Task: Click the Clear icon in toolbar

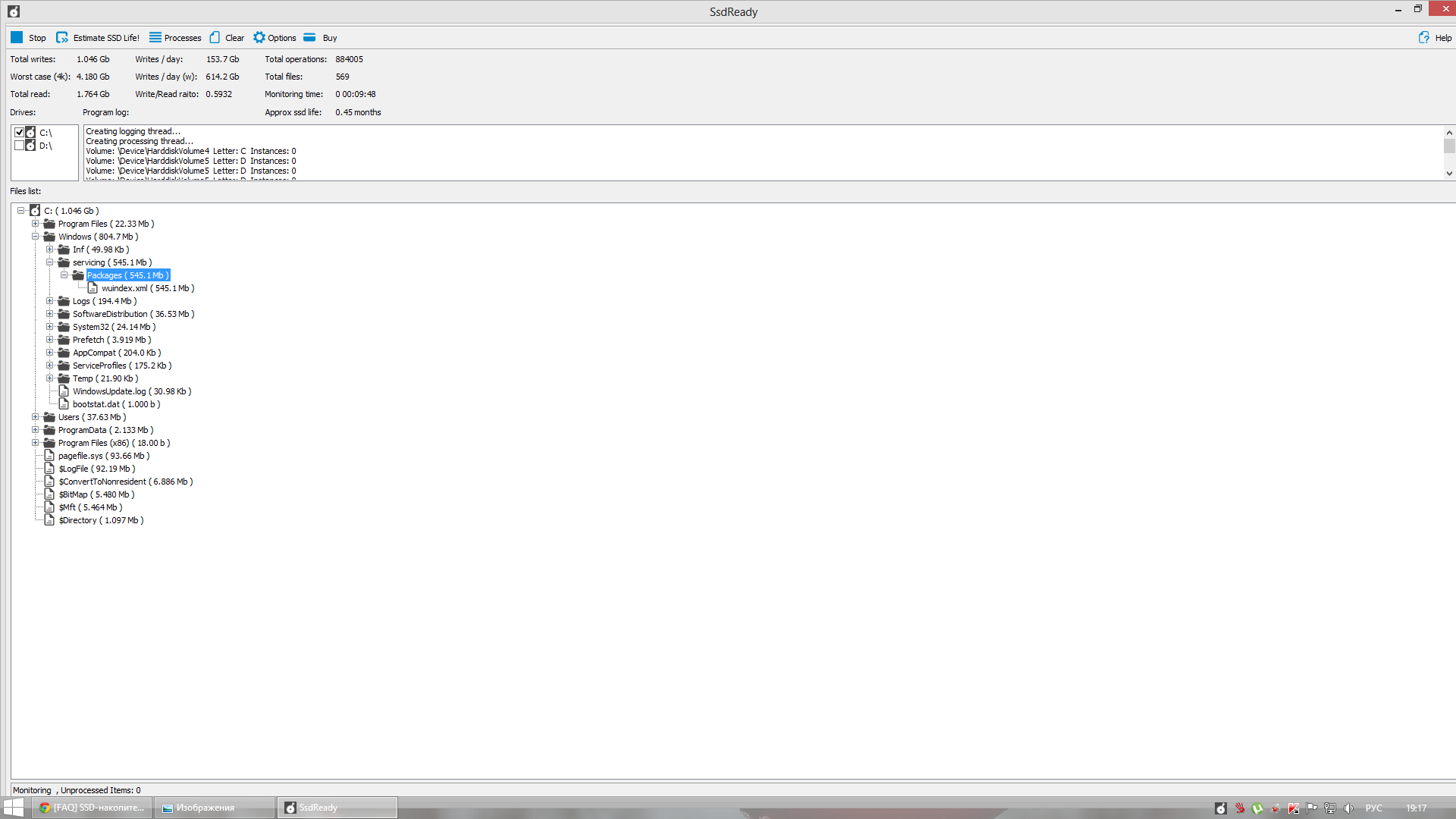Action: click(x=215, y=37)
